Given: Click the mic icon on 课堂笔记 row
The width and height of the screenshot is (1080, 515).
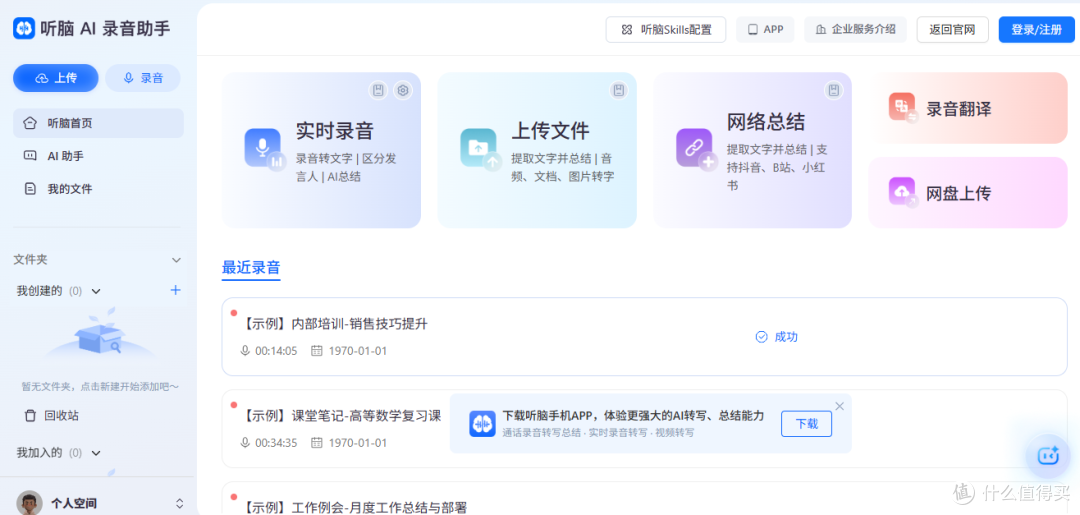Looking at the screenshot, I should coord(245,442).
